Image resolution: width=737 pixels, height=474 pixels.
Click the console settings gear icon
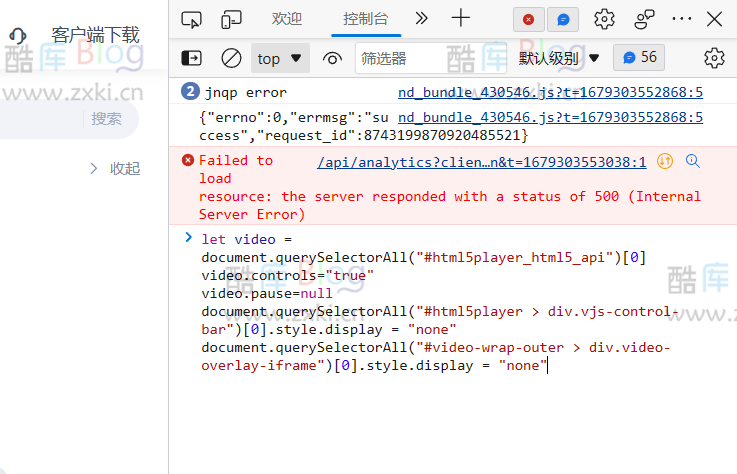point(713,58)
